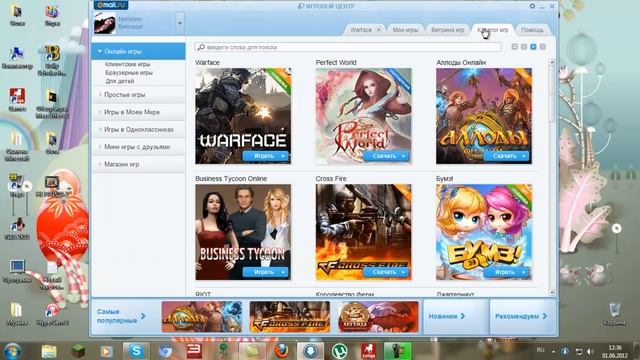Click the Скачать button on Аллоды Онлайн
The width and height of the screenshot is (640, 360).
(x=506, y=156)
